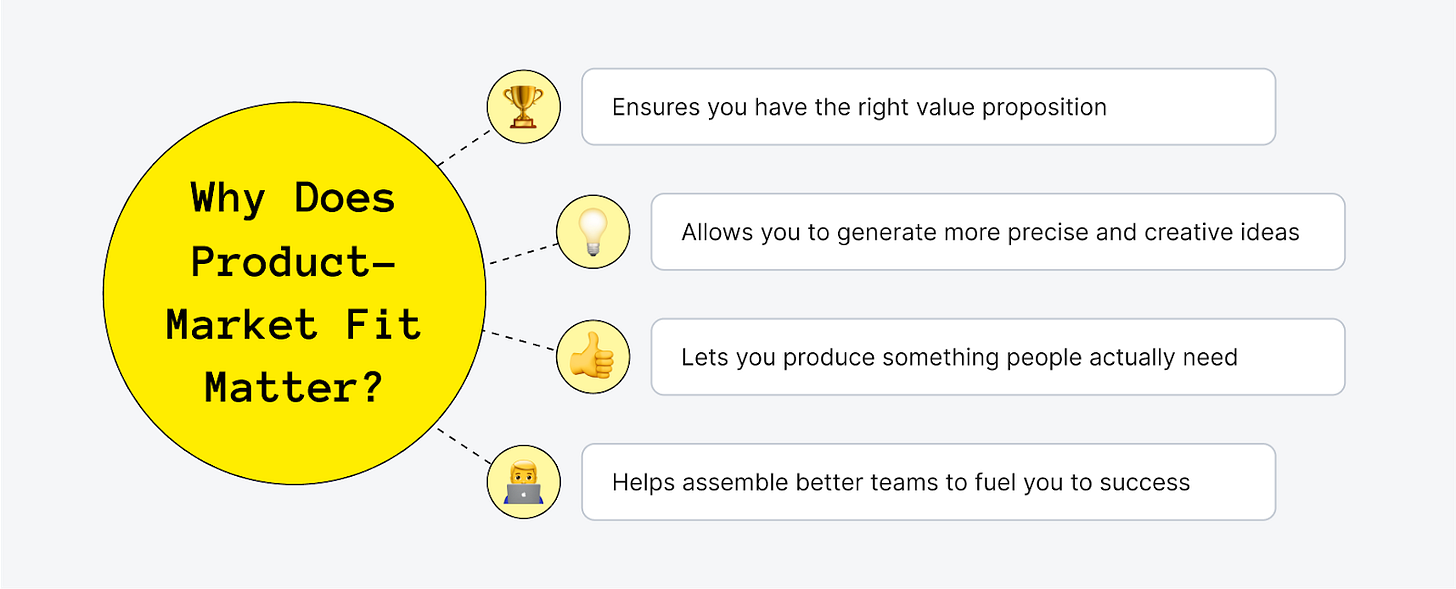The height and width of the screenshot is (589, 1456).
Task: Click the golden trophy icon
Action: tap(523, 106)
